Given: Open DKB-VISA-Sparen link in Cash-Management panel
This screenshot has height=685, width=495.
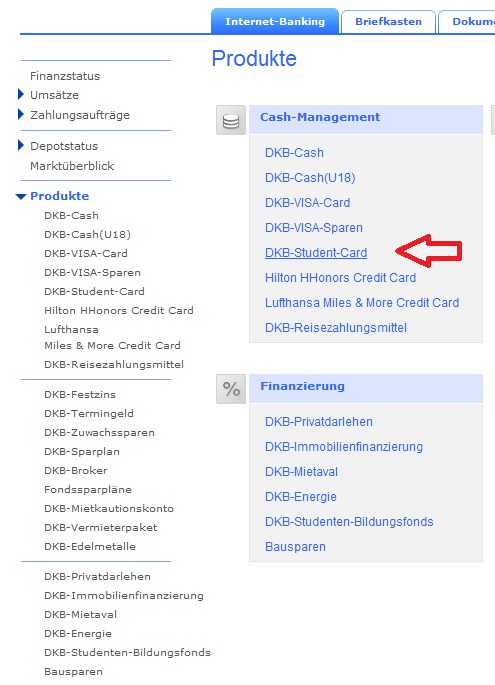Looking at the screenshot, I should [314, 228].
